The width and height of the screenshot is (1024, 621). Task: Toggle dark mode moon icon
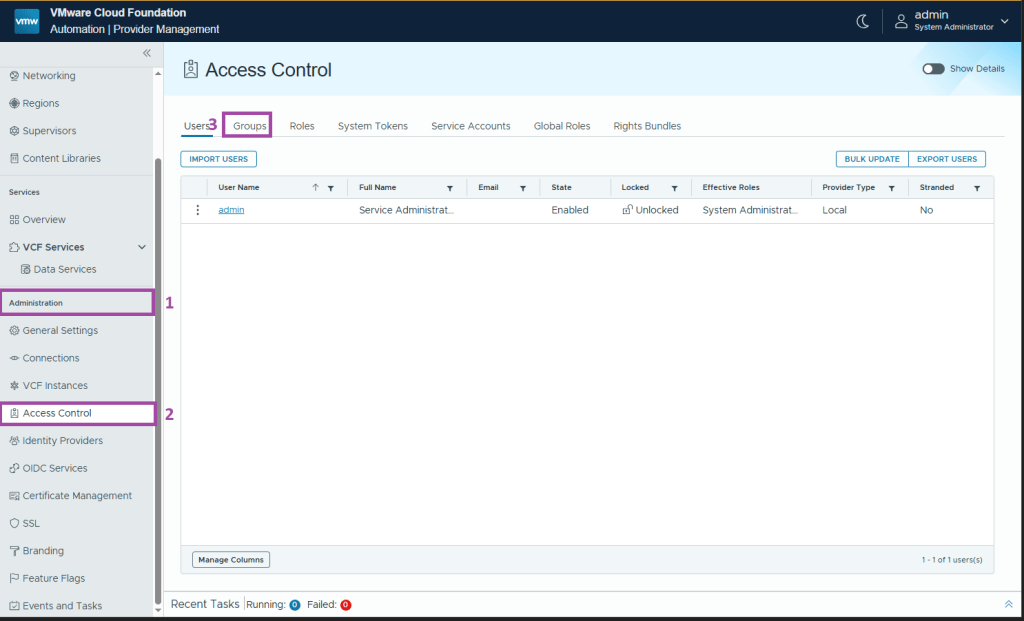pyautogui.click(x=863, y=21)
